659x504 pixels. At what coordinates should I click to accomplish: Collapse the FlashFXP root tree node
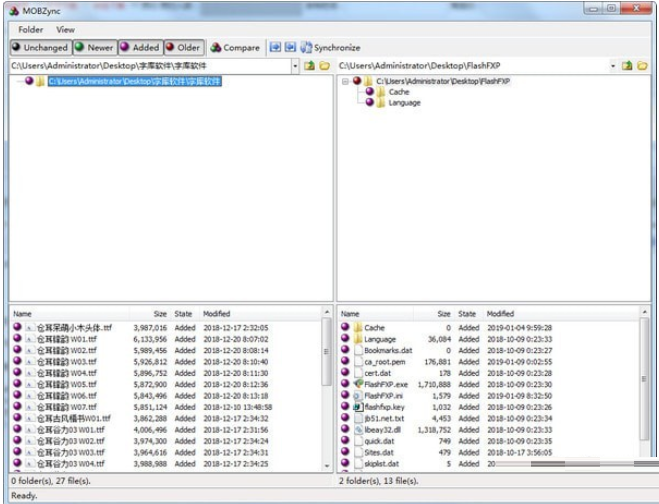click(x=345, y=81)
